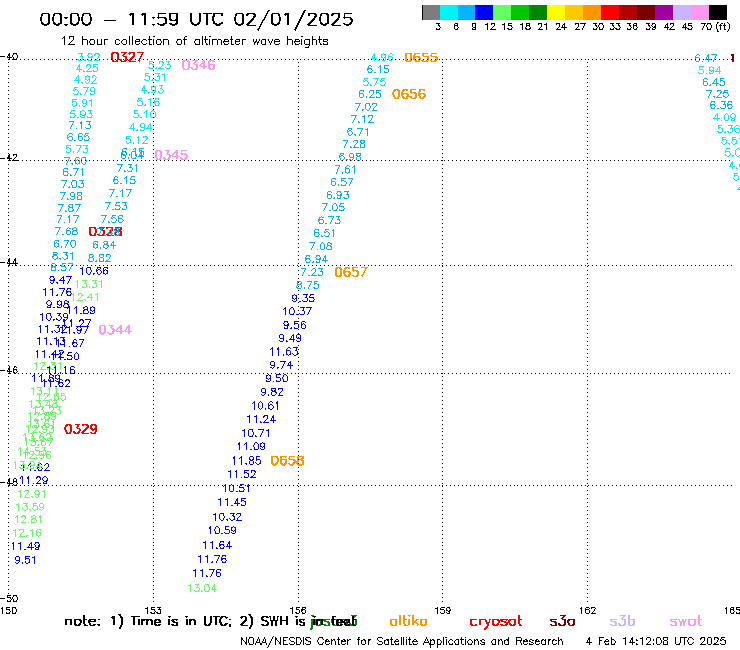The height and width of the screenshot is (650, 740).
Task: Click the '7.98' wave height value
Action: 71,196
